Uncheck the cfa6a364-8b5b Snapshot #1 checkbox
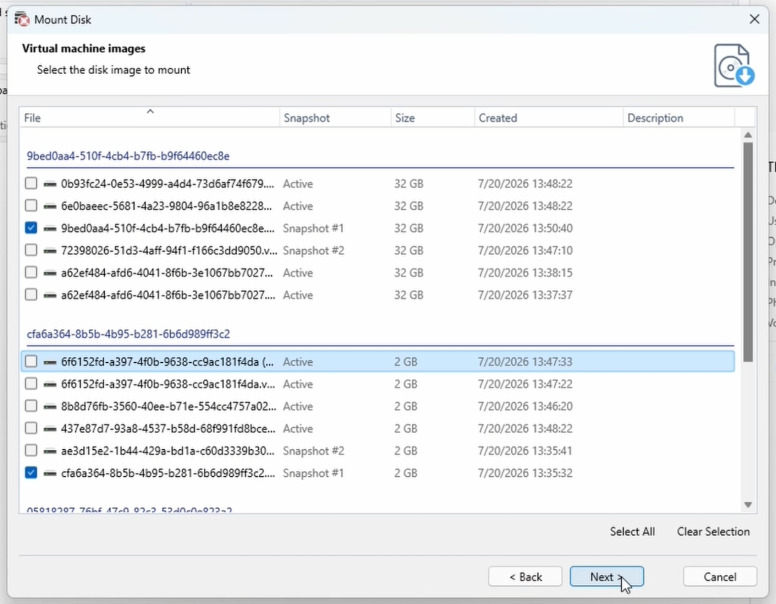This screenshot has height=604, width=776. point(31,473)
